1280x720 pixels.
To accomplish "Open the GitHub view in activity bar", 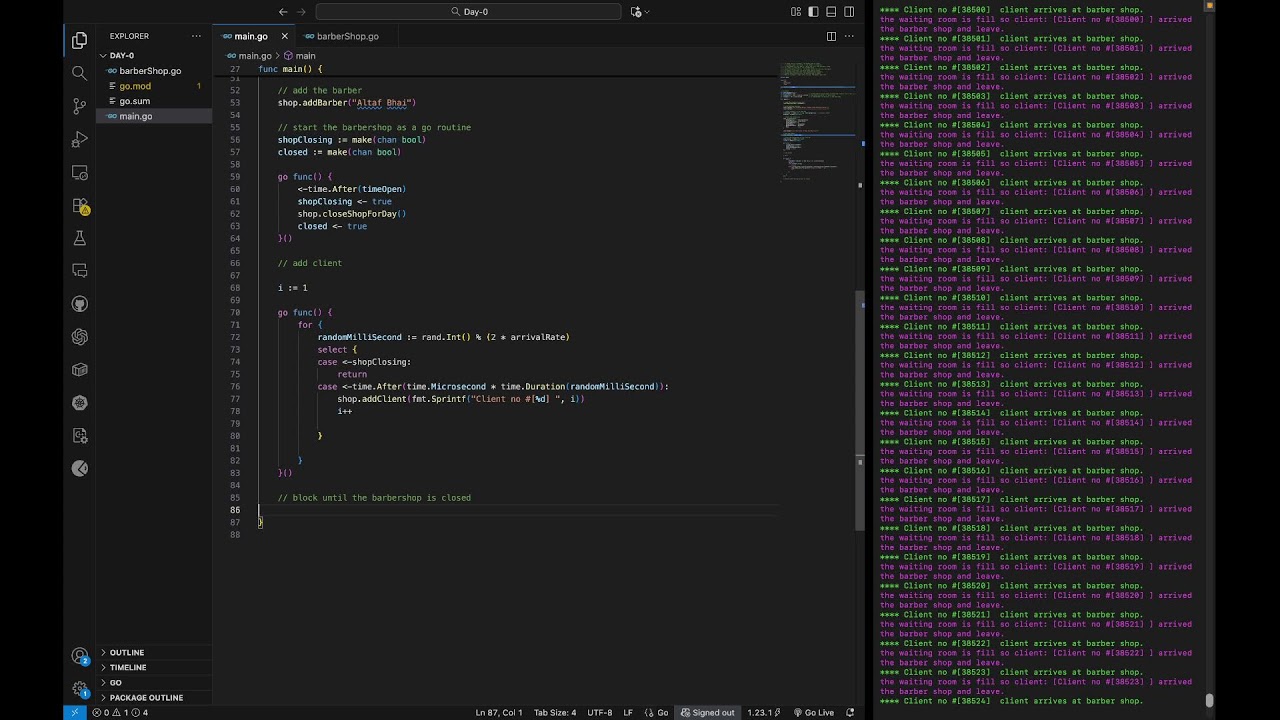I will coord(80,304).
